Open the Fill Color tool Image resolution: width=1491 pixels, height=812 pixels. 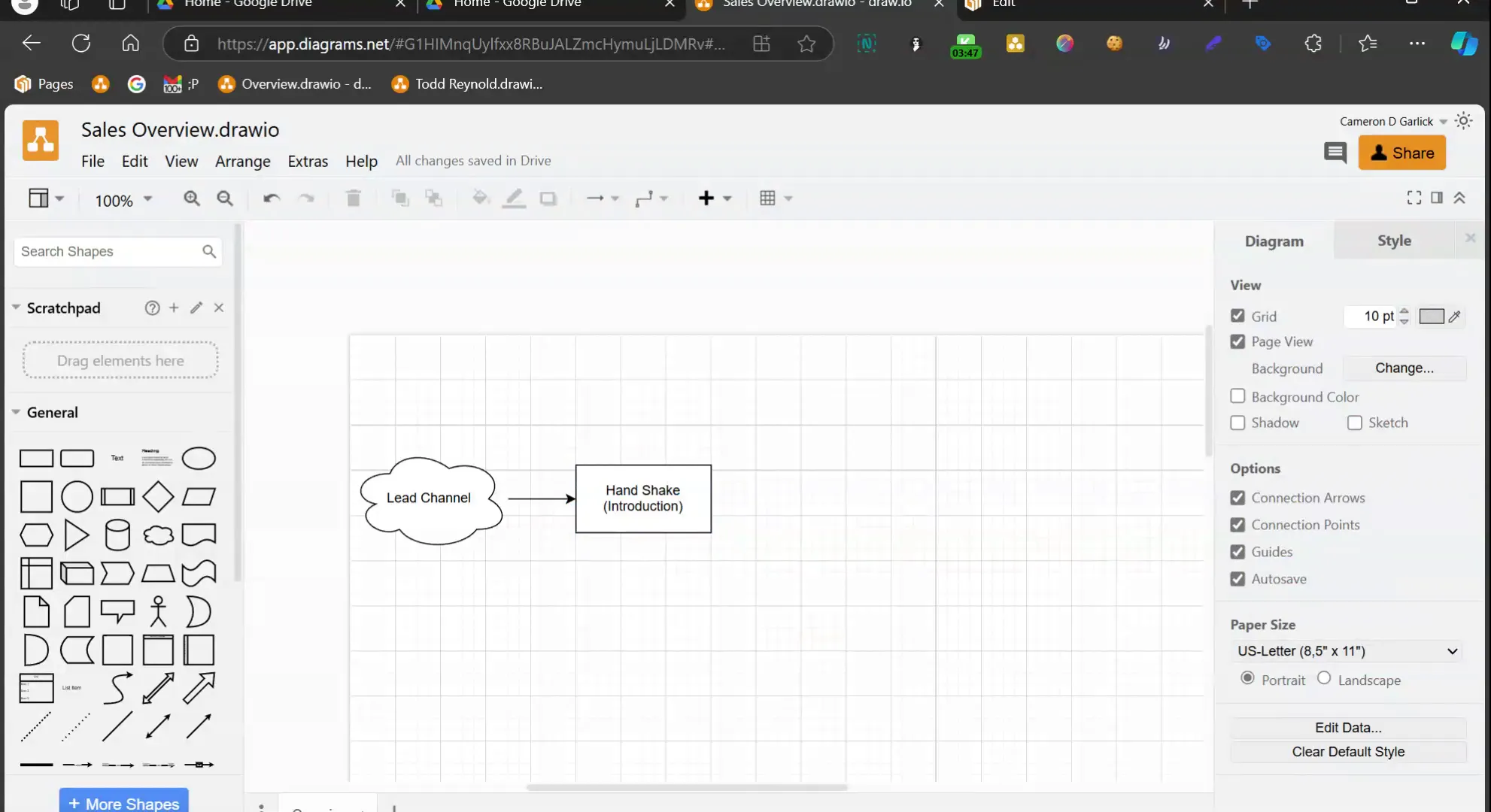[480, 198]
